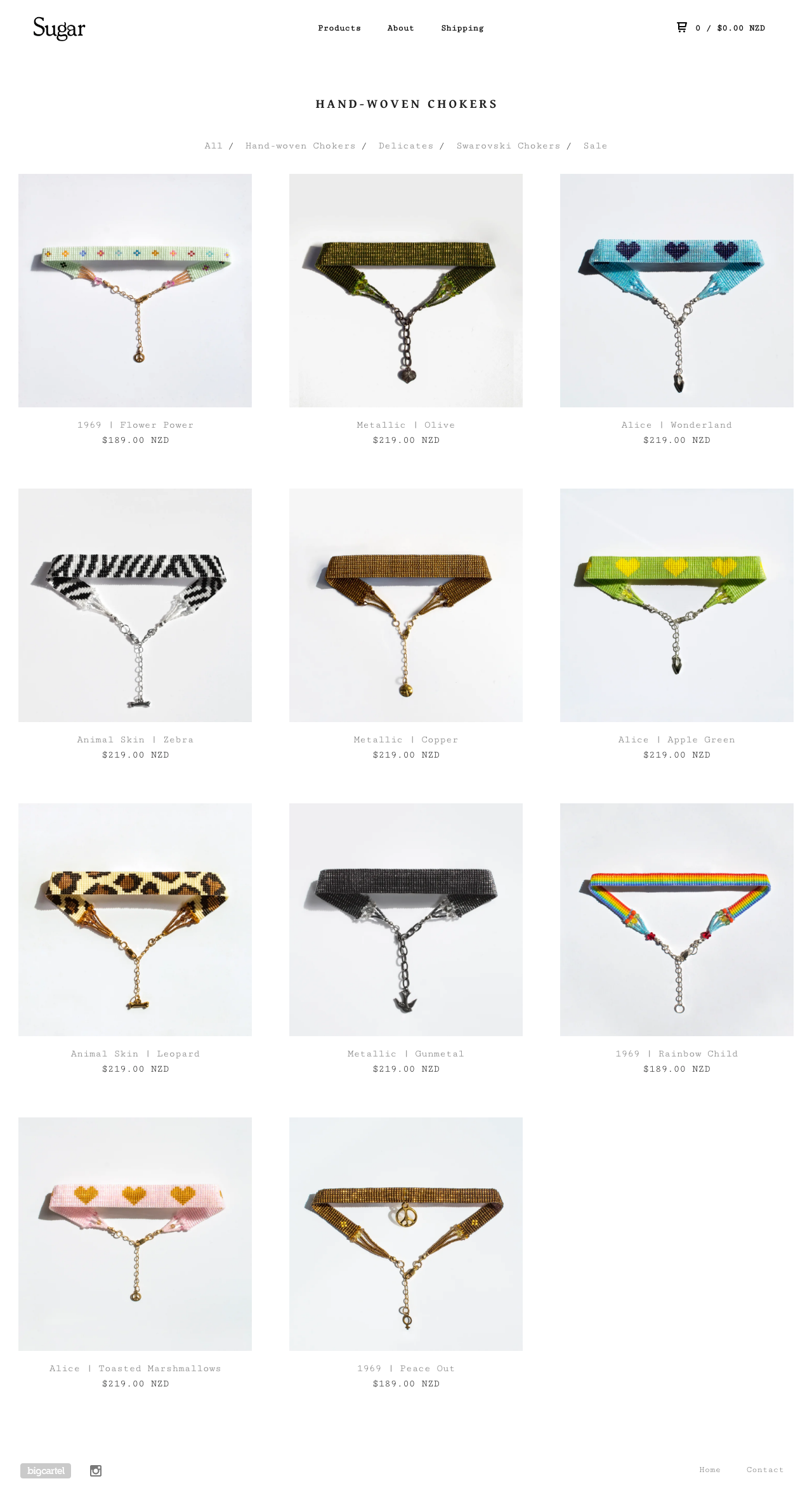Show the Sale category
Viewport: 812px width, 1507px height.
click(x=596, y=146)
